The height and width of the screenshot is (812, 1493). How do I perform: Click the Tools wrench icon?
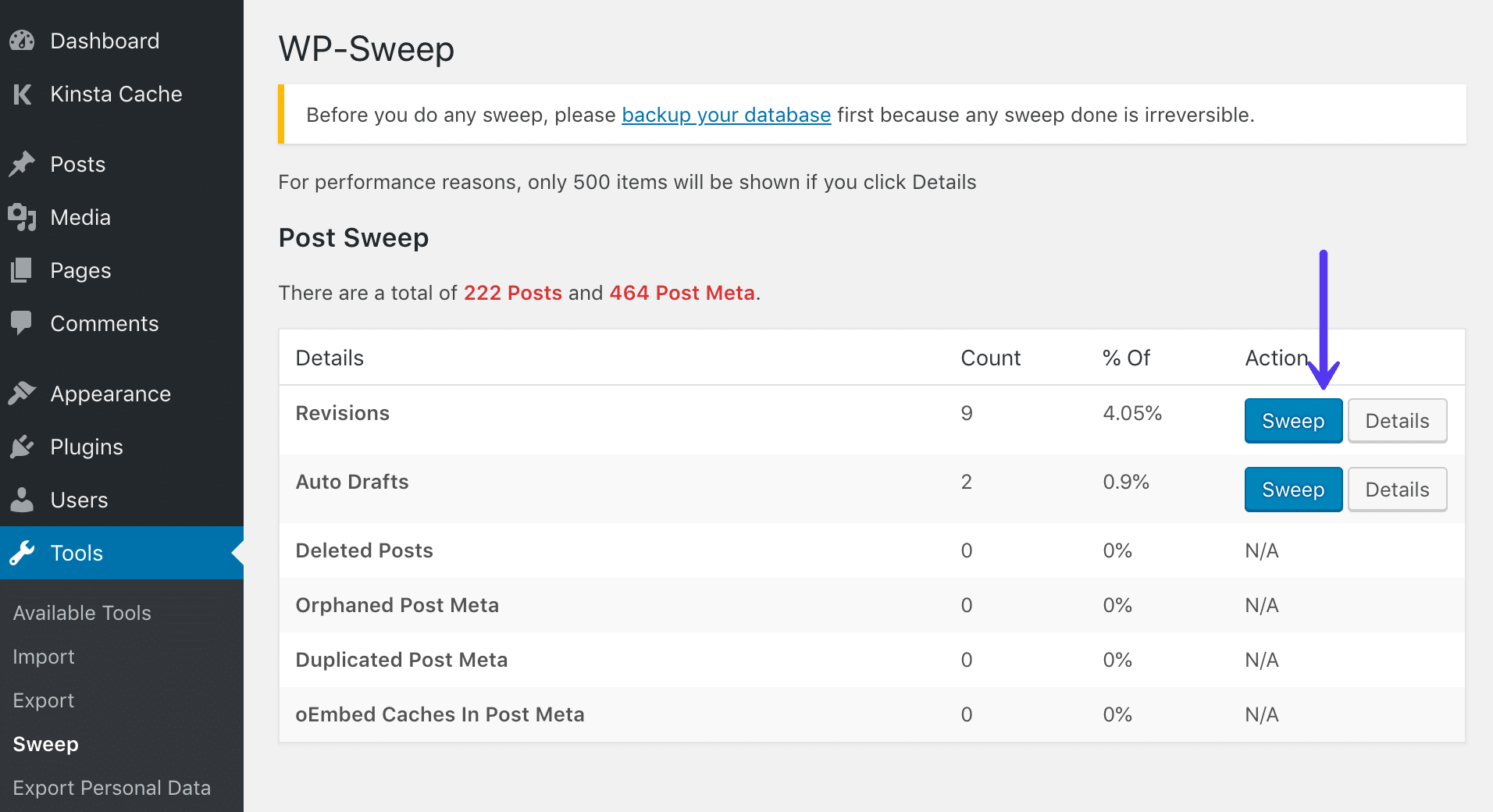[x=23, y=553]
